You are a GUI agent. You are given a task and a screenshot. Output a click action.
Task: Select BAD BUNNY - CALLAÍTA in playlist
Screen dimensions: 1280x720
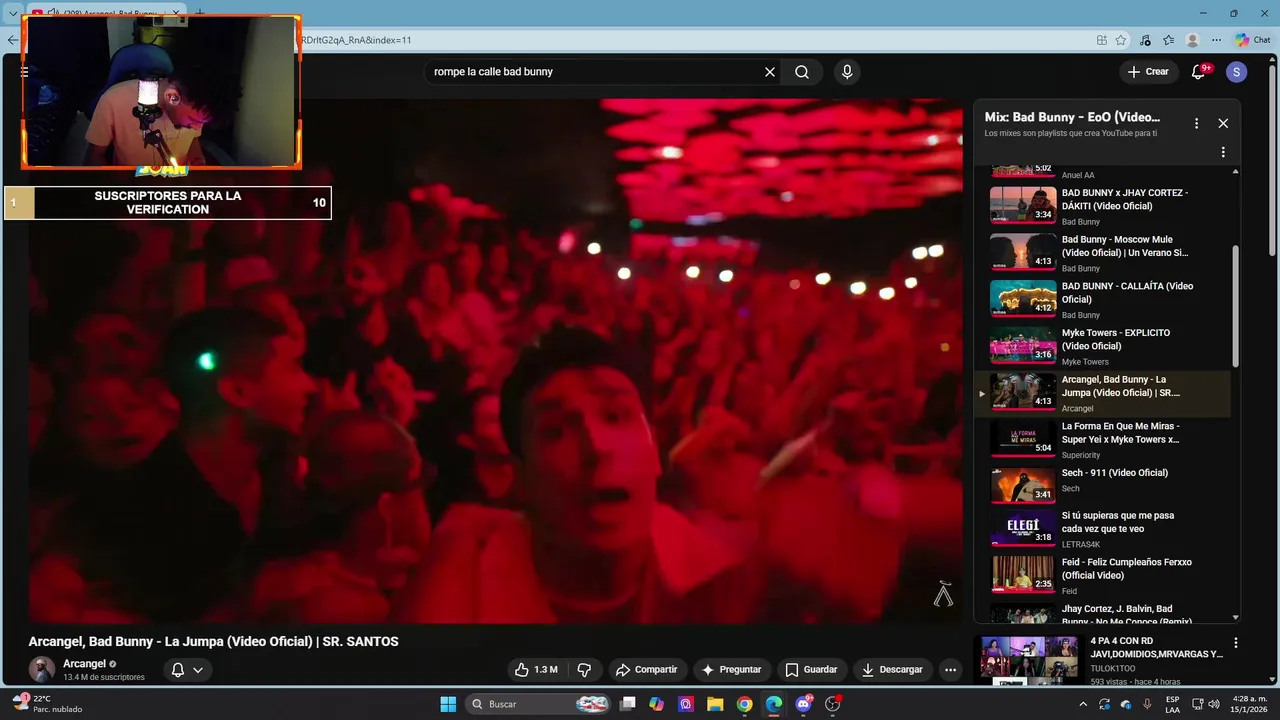pyautogui.click(x=1104, y=300)
